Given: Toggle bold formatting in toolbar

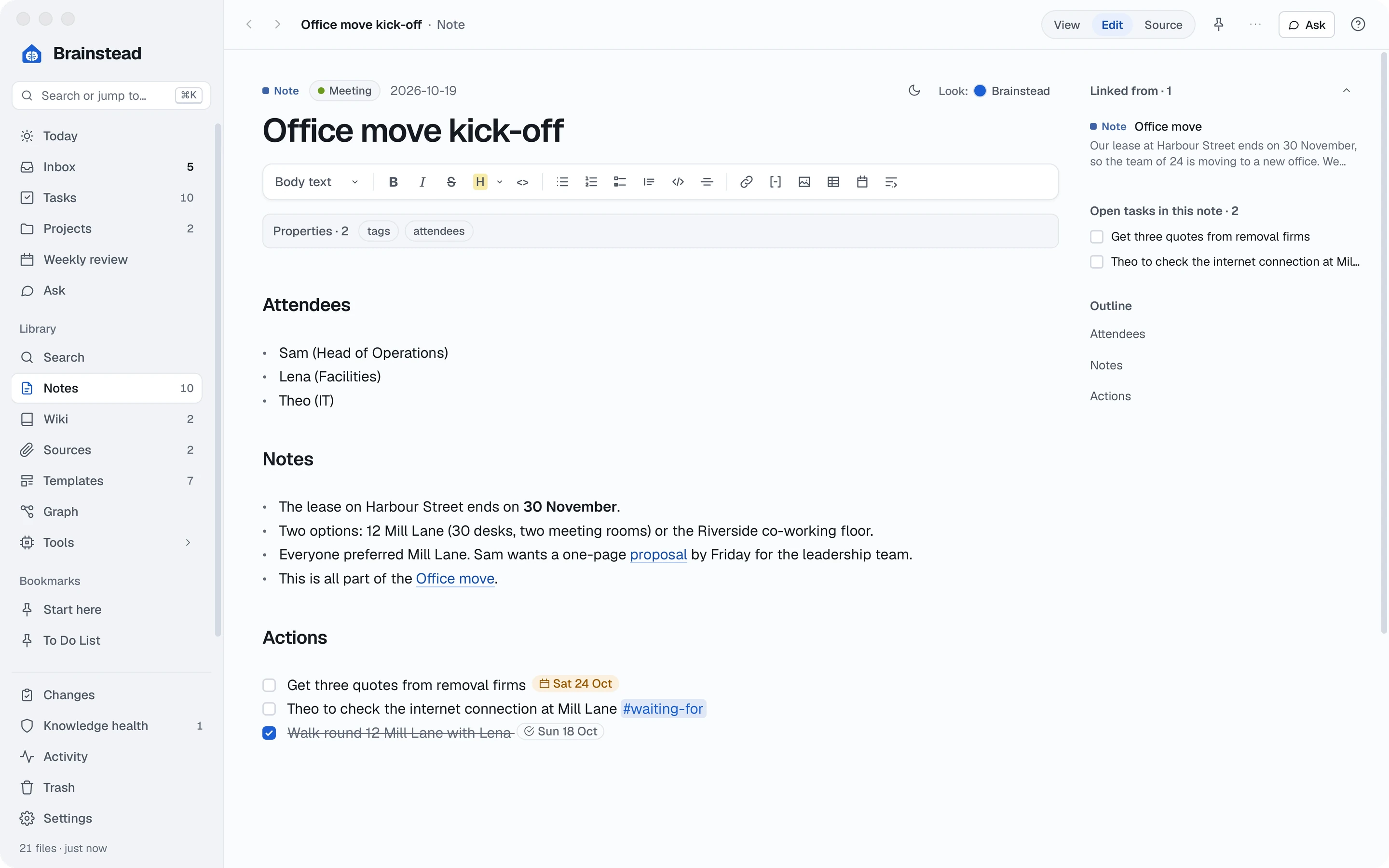Looking at the screenshot, I should pyautogui.click(x=393, y=182).
